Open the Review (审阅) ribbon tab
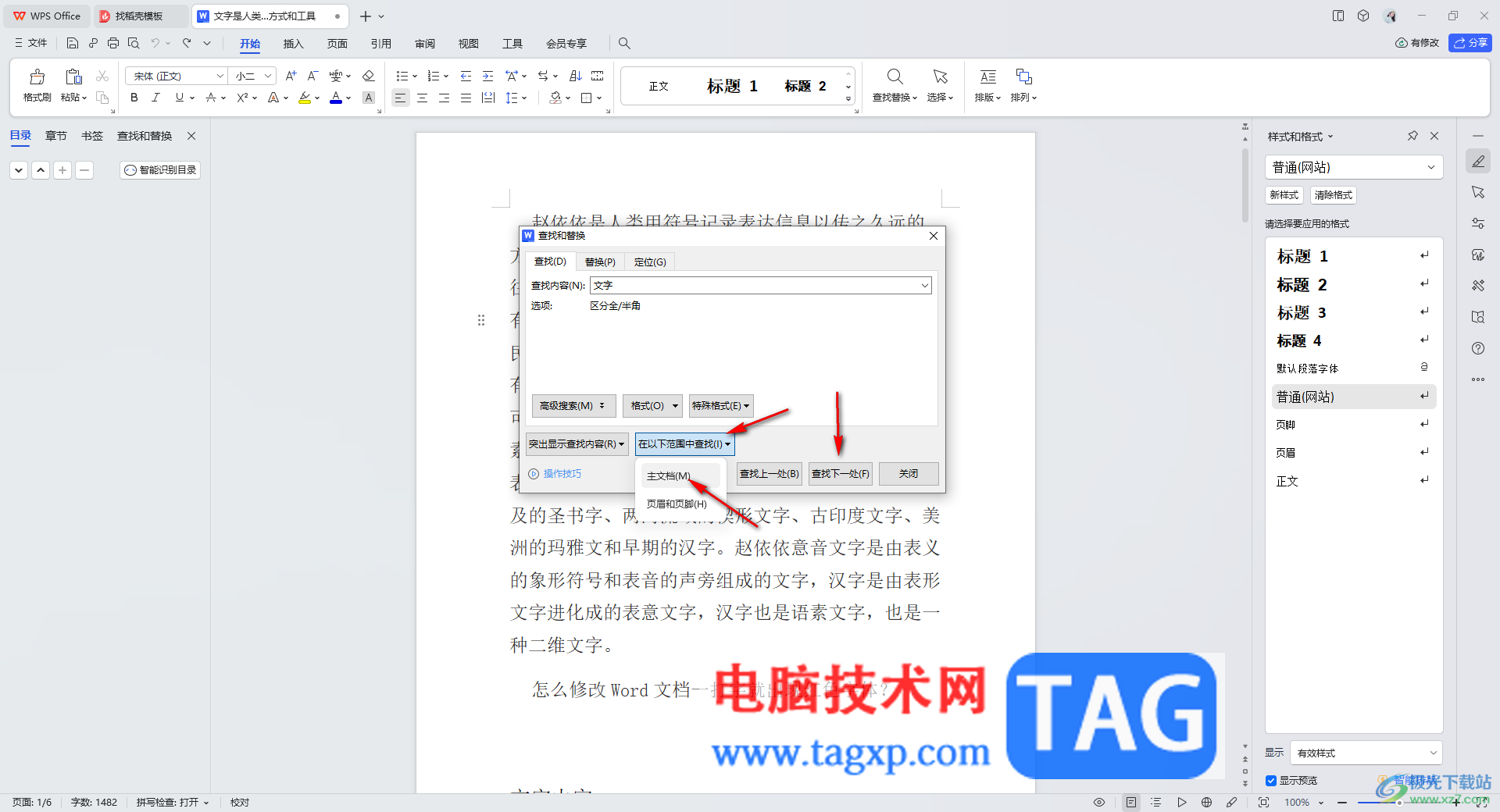Viewport: 1500px width, 812px height. tap(425, 44)
